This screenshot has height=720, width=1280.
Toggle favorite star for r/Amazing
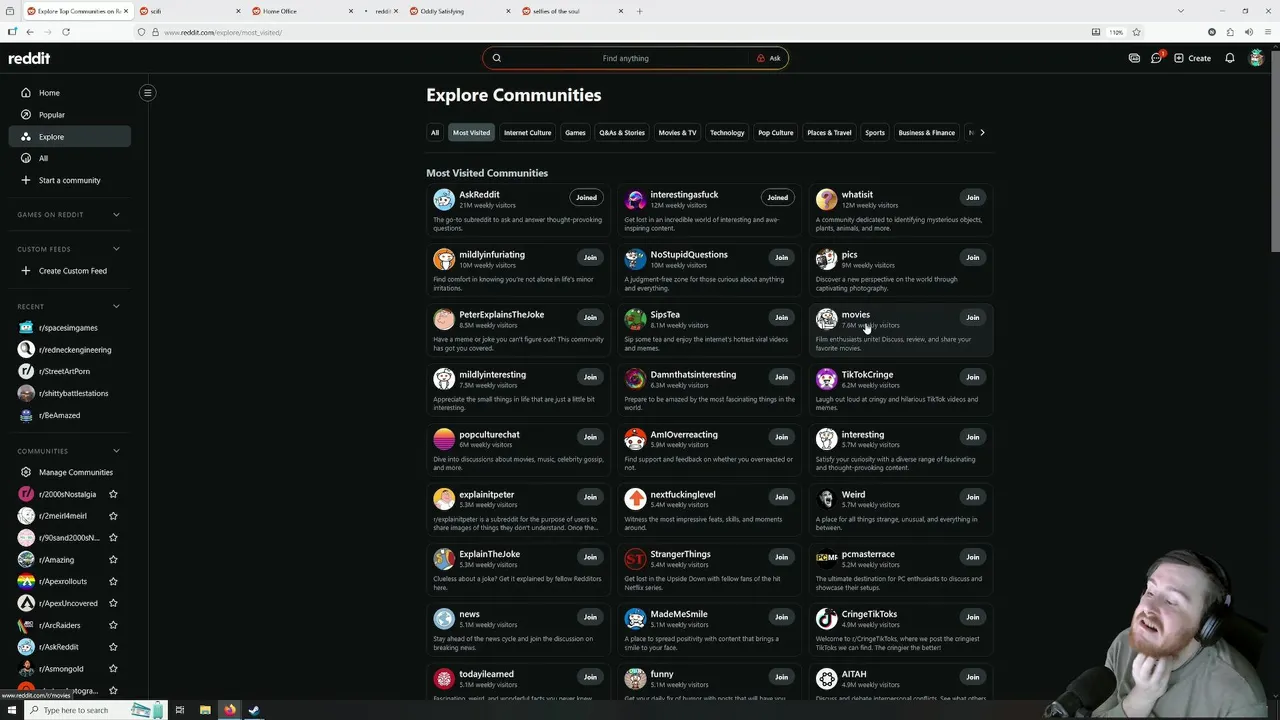[x=113, y=560]
